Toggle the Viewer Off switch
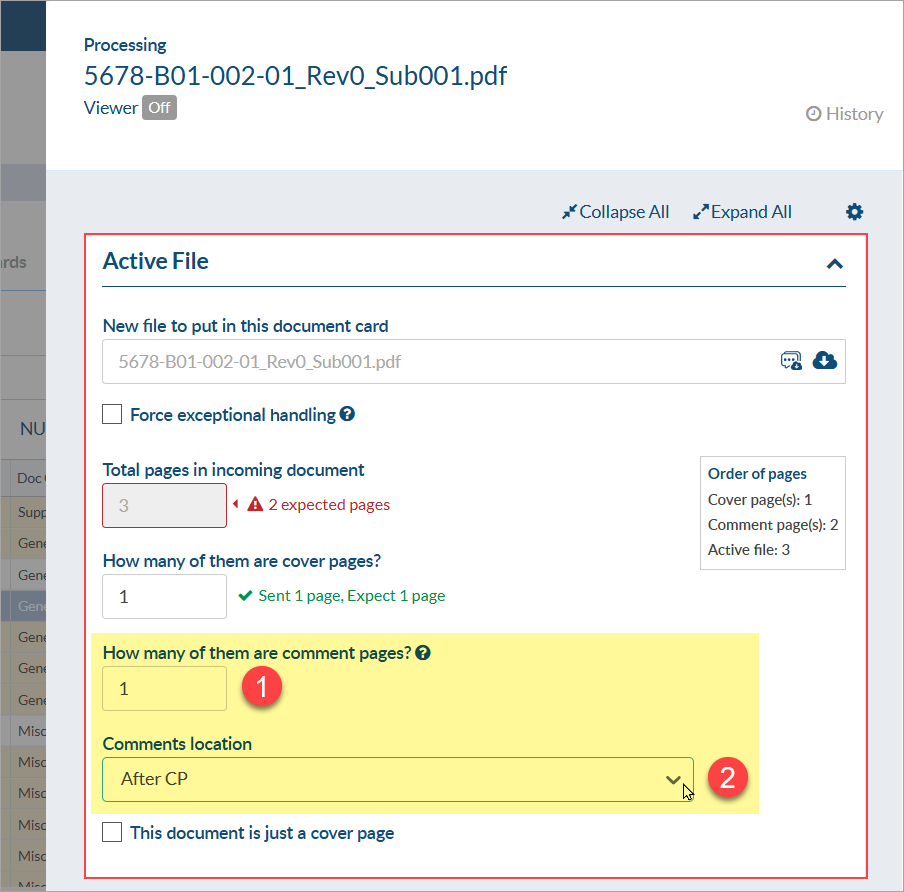This screenshot has width=904, height=892. 160,108
